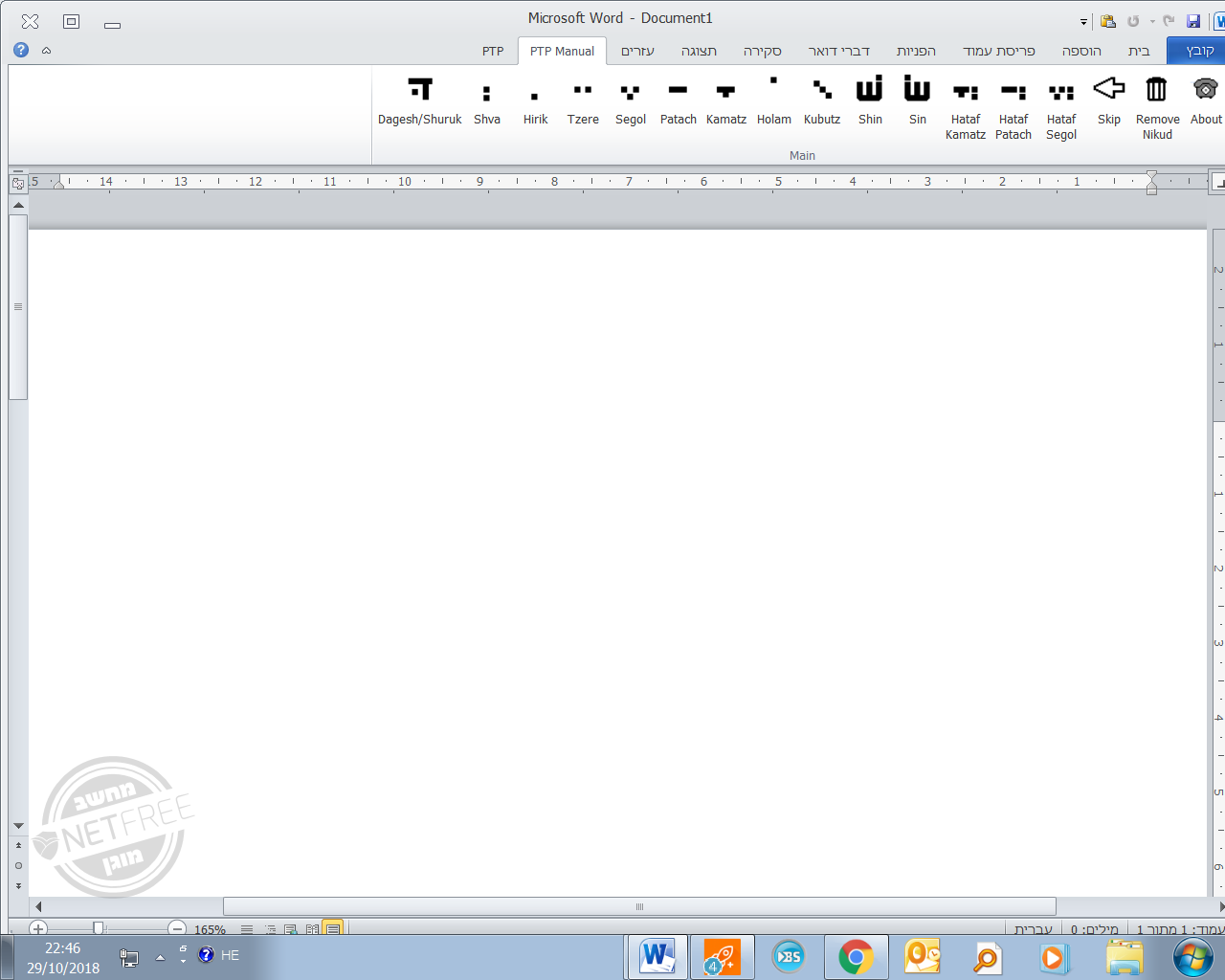Click the 165% zoom level button

click(210, 929)
